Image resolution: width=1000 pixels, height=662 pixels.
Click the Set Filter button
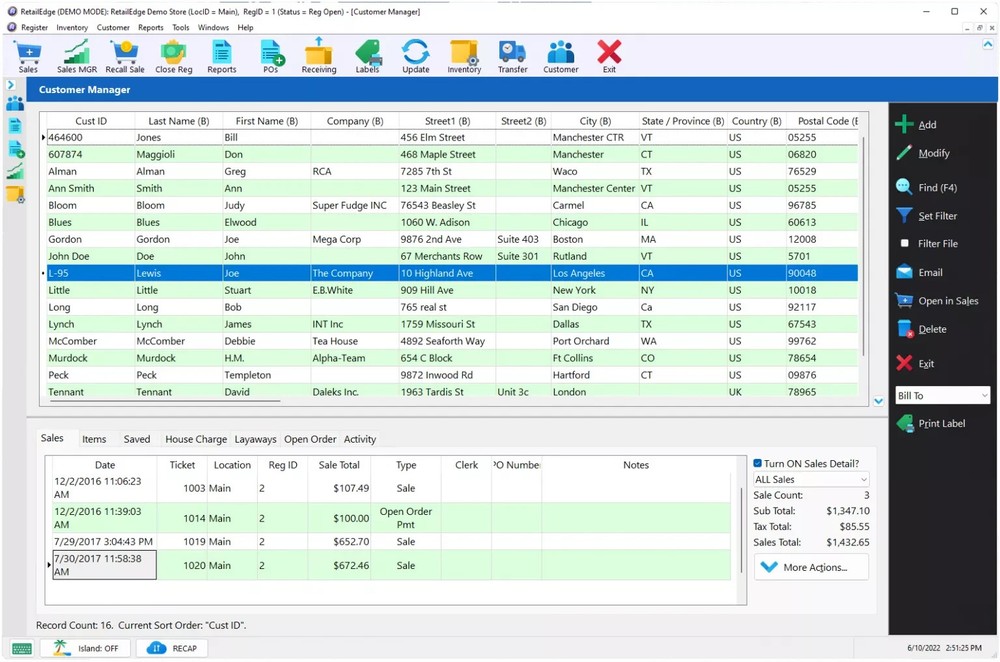(932, 215)
